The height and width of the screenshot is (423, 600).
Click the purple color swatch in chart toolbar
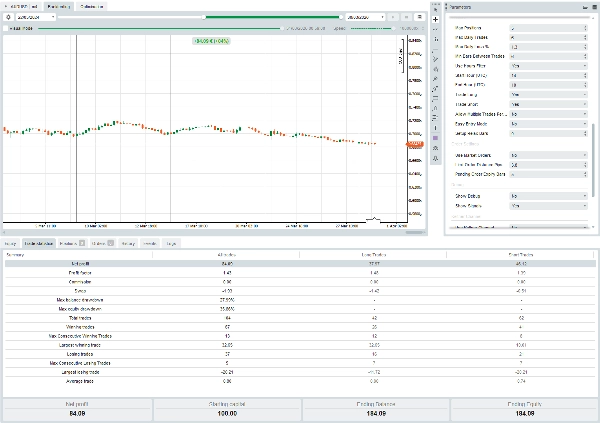tap(435, 137)
